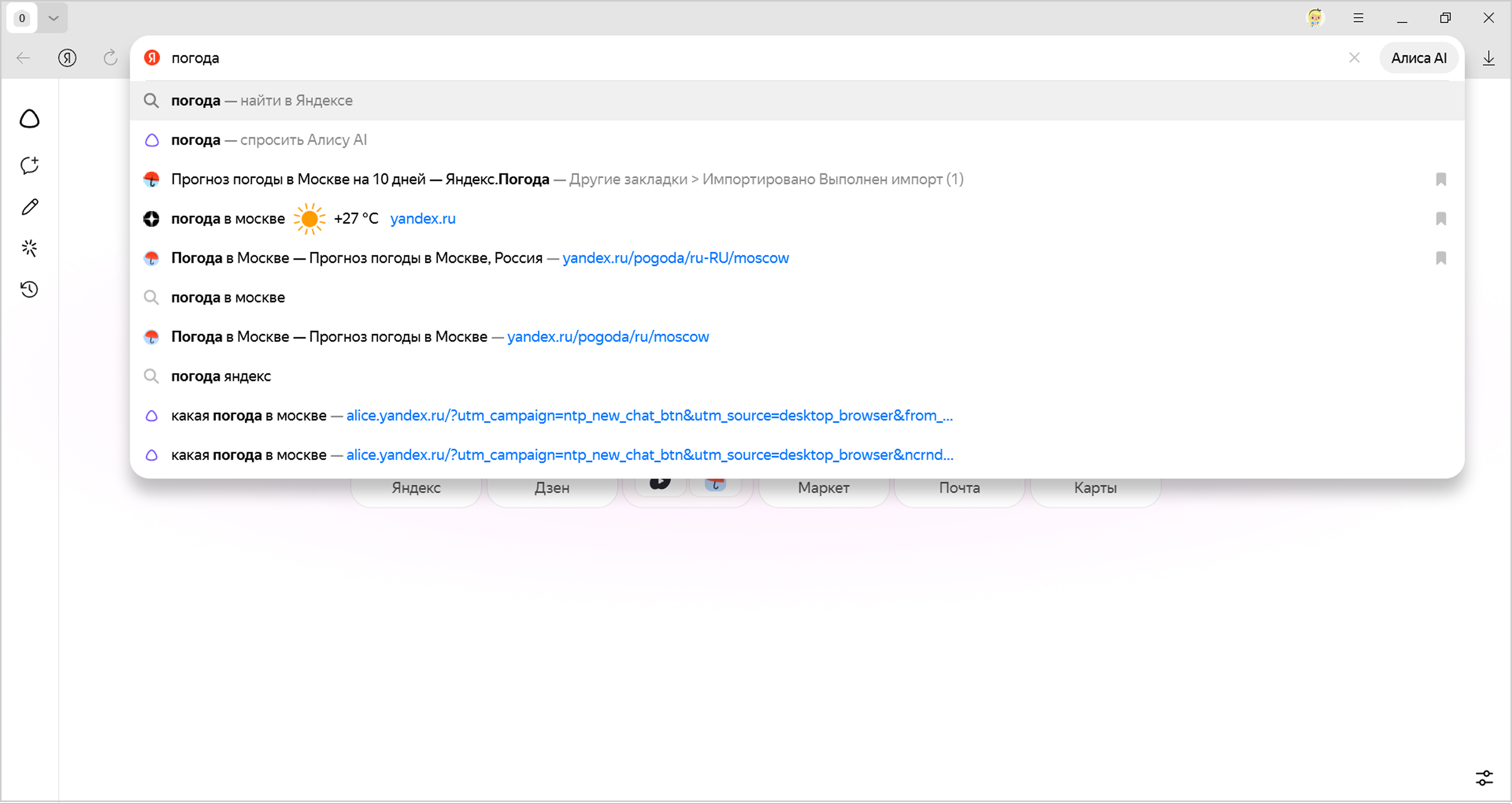
Task: Click the red Yandex logo in the address bar
Action: pos(152,57)
